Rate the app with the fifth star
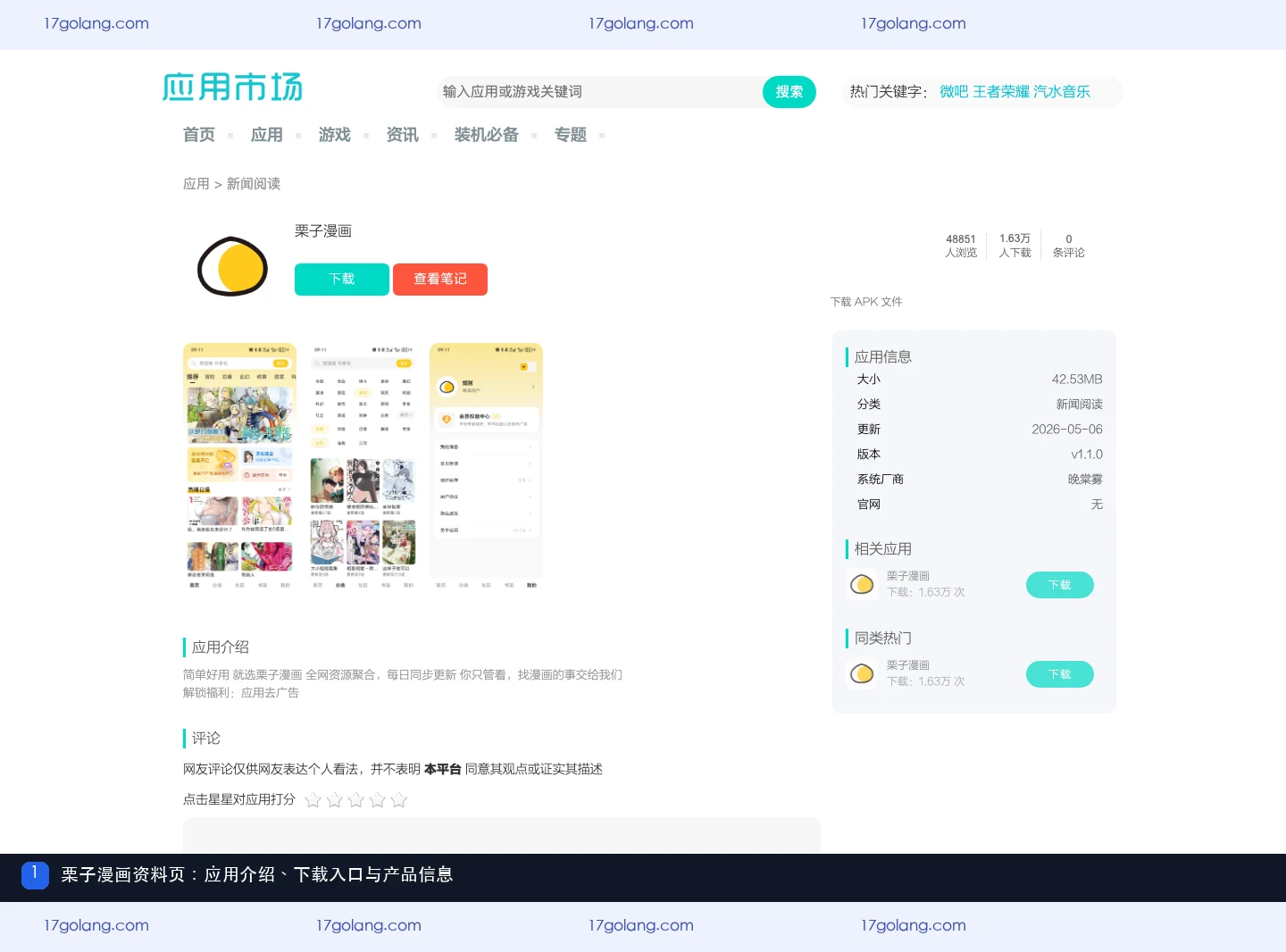 (399, 799)
